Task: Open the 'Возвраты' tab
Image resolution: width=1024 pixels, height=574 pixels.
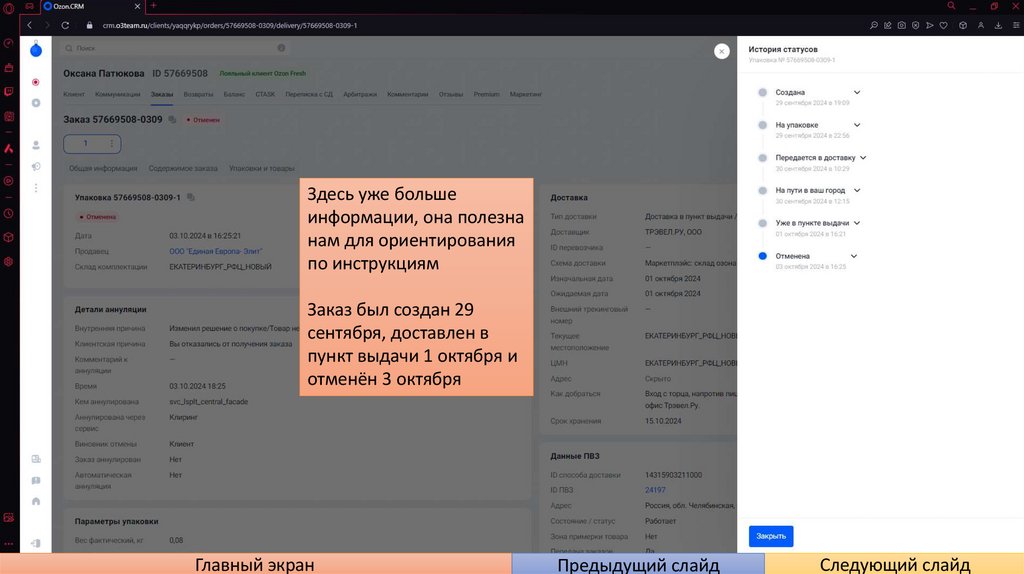Action: [x=199, y=94]
